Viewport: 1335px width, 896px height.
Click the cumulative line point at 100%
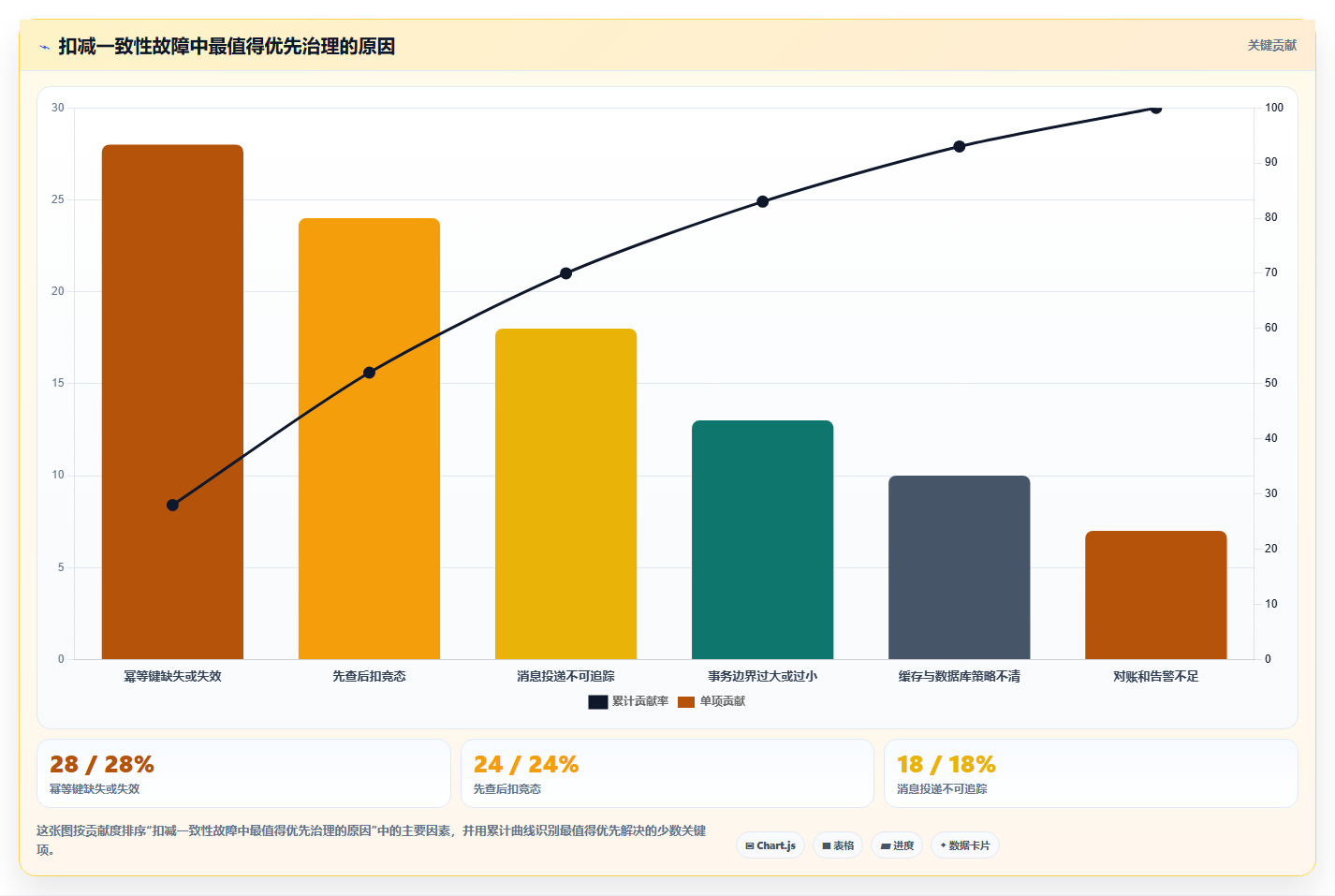(1155, 108)
